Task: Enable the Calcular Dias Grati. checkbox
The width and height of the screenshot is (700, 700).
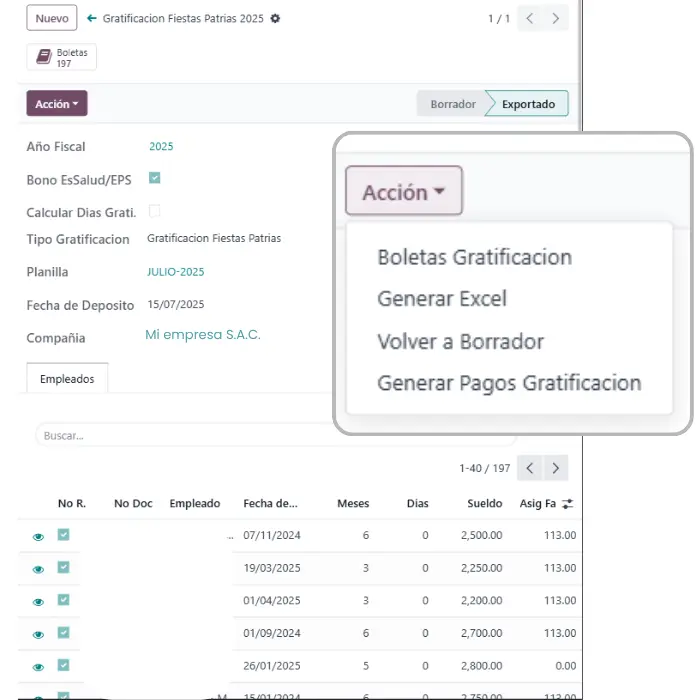Action: 154,211
